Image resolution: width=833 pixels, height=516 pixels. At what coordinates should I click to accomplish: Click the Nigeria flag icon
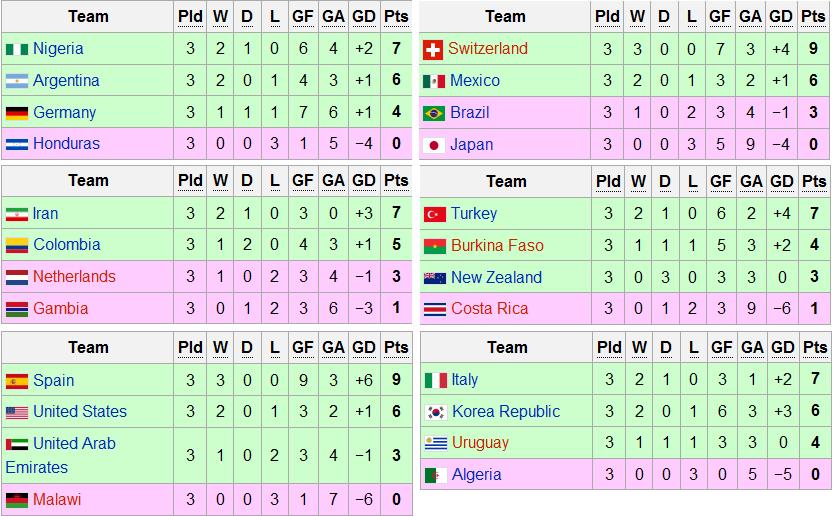pyautogui.click(x=16, y=49)
